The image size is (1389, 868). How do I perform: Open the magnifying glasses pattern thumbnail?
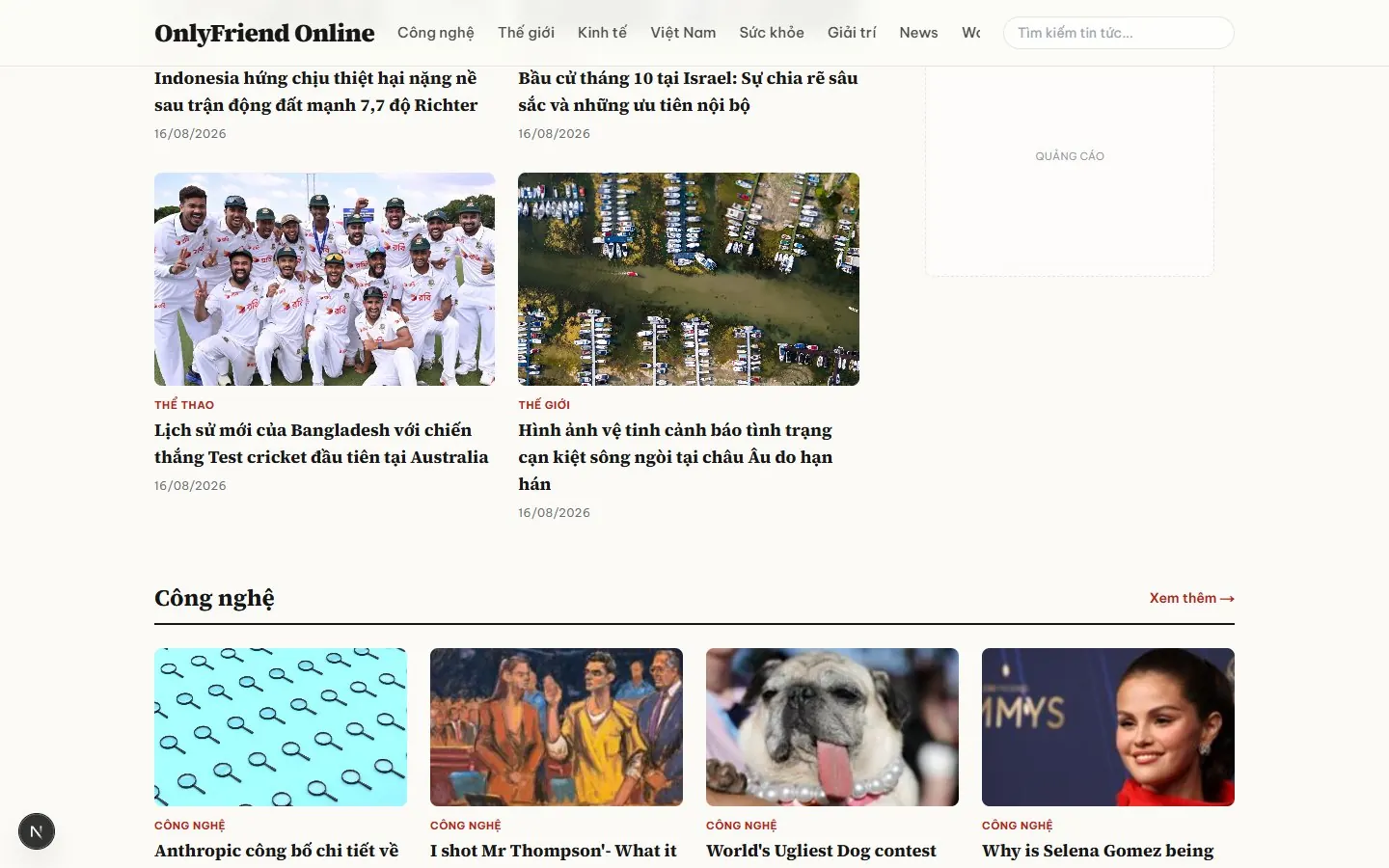pos(281,727)
